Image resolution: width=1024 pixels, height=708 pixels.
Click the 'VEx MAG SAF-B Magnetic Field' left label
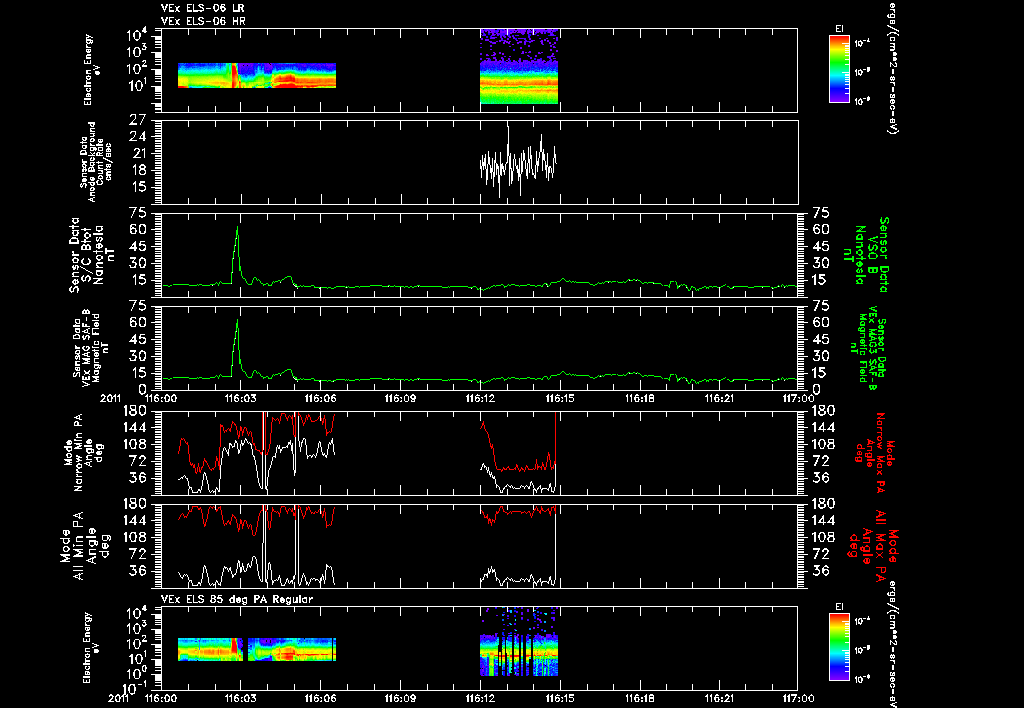(91, 347)
